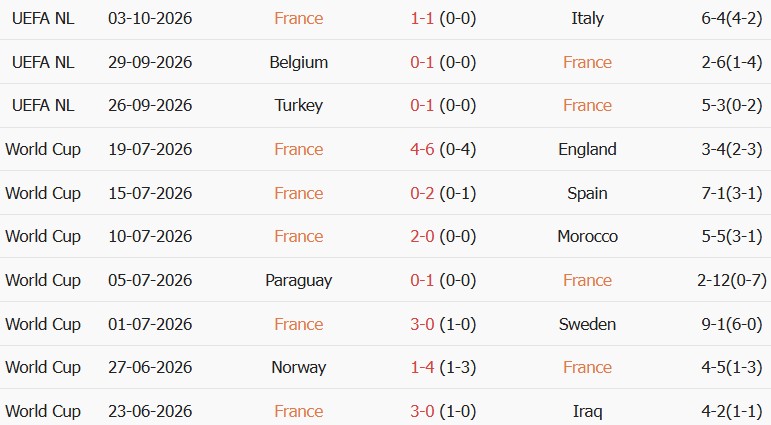Click corner stats 2-12(0-7) for Paraguay match
The image size is (771, 425).
(732, 280)
